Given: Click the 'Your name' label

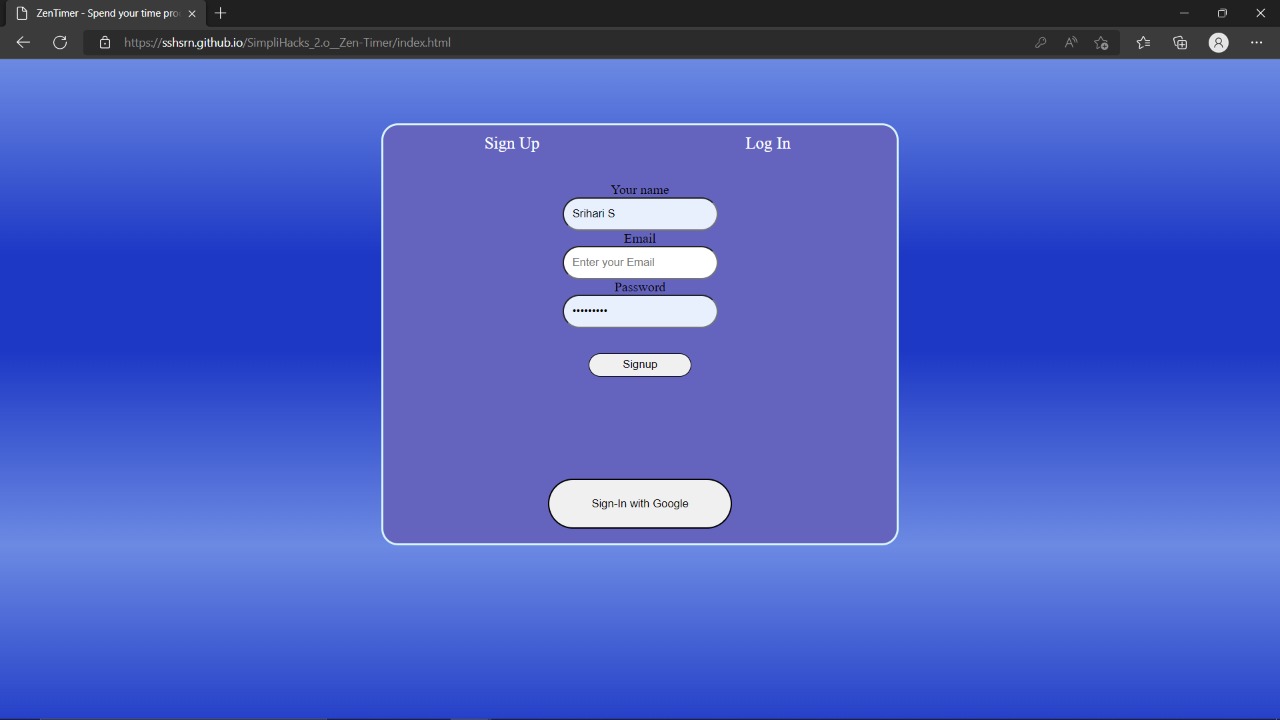Looking at the screenshot, I should point(640,189).
